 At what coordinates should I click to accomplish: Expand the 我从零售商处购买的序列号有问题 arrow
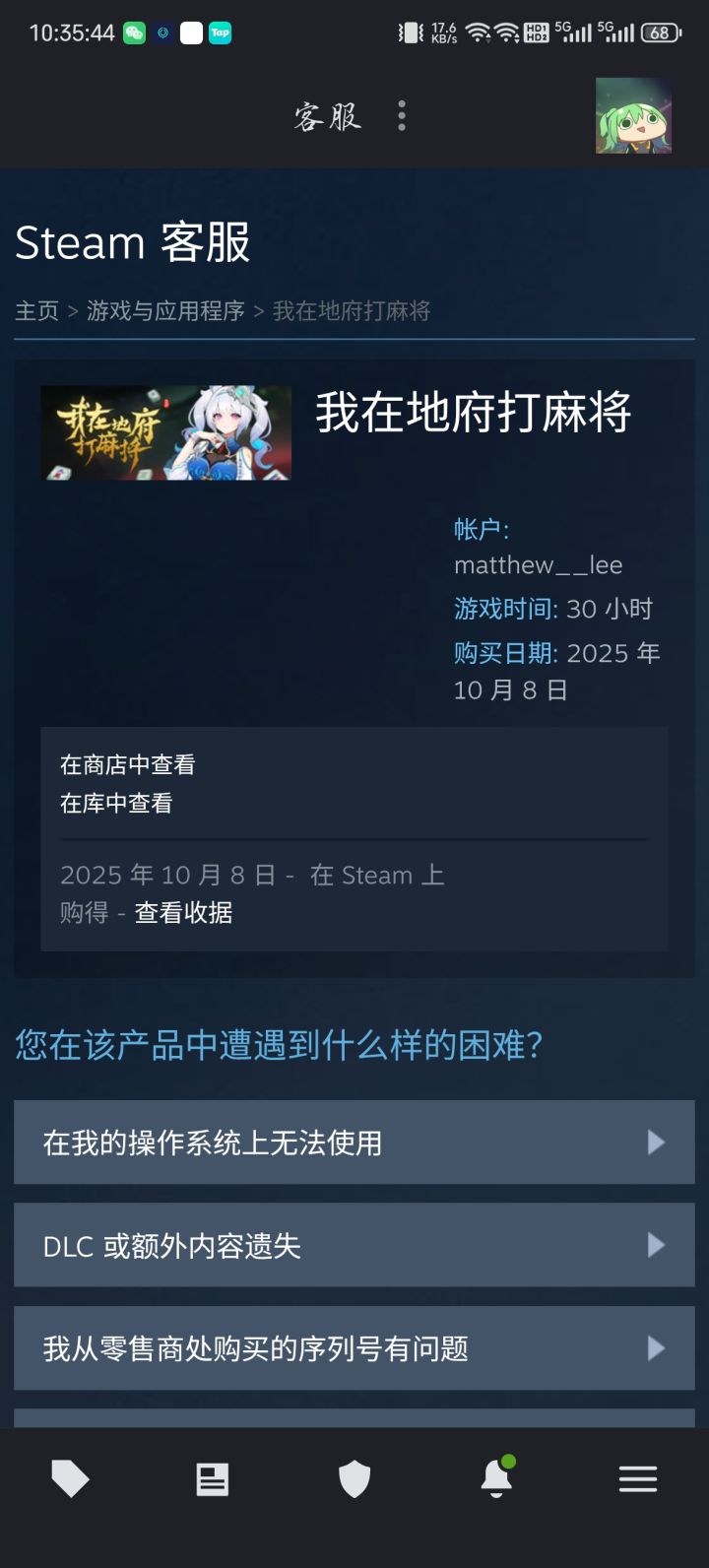656,1347
